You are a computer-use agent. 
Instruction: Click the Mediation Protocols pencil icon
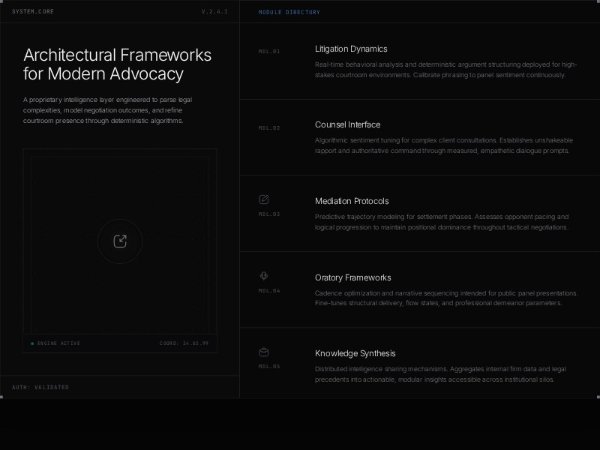coord(264,200)
